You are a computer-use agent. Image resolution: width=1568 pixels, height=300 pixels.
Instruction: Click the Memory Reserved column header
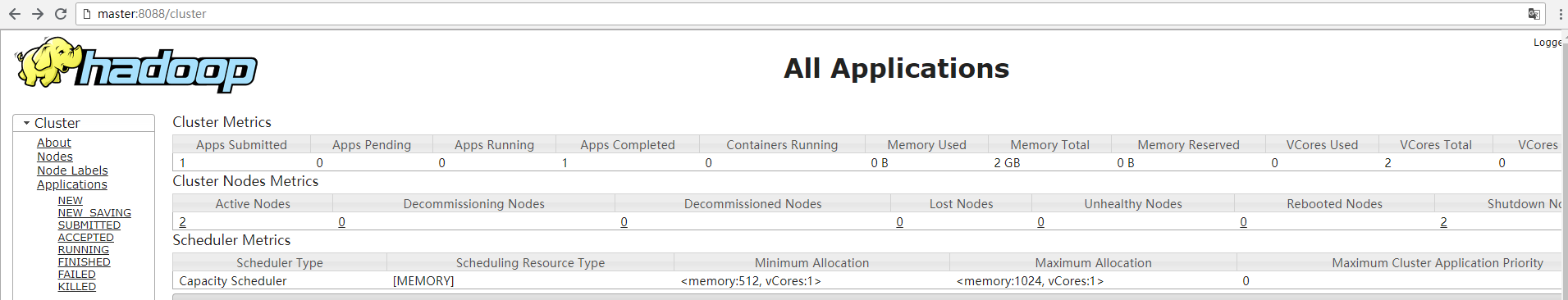coord(1188,145)
